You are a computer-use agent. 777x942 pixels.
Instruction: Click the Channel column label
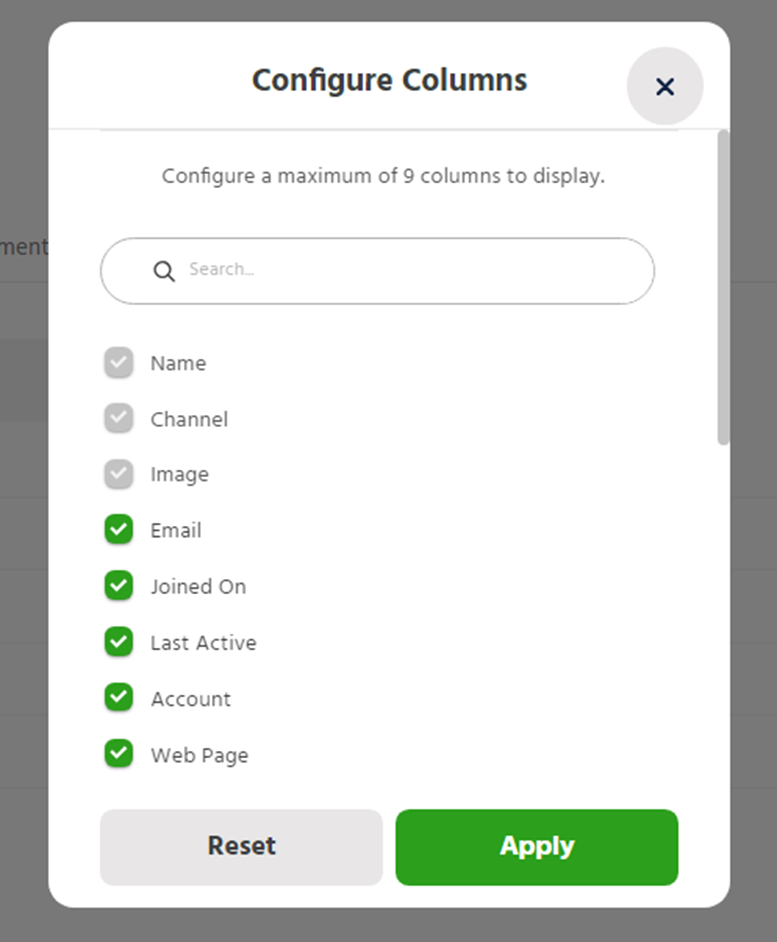[189, 419]
